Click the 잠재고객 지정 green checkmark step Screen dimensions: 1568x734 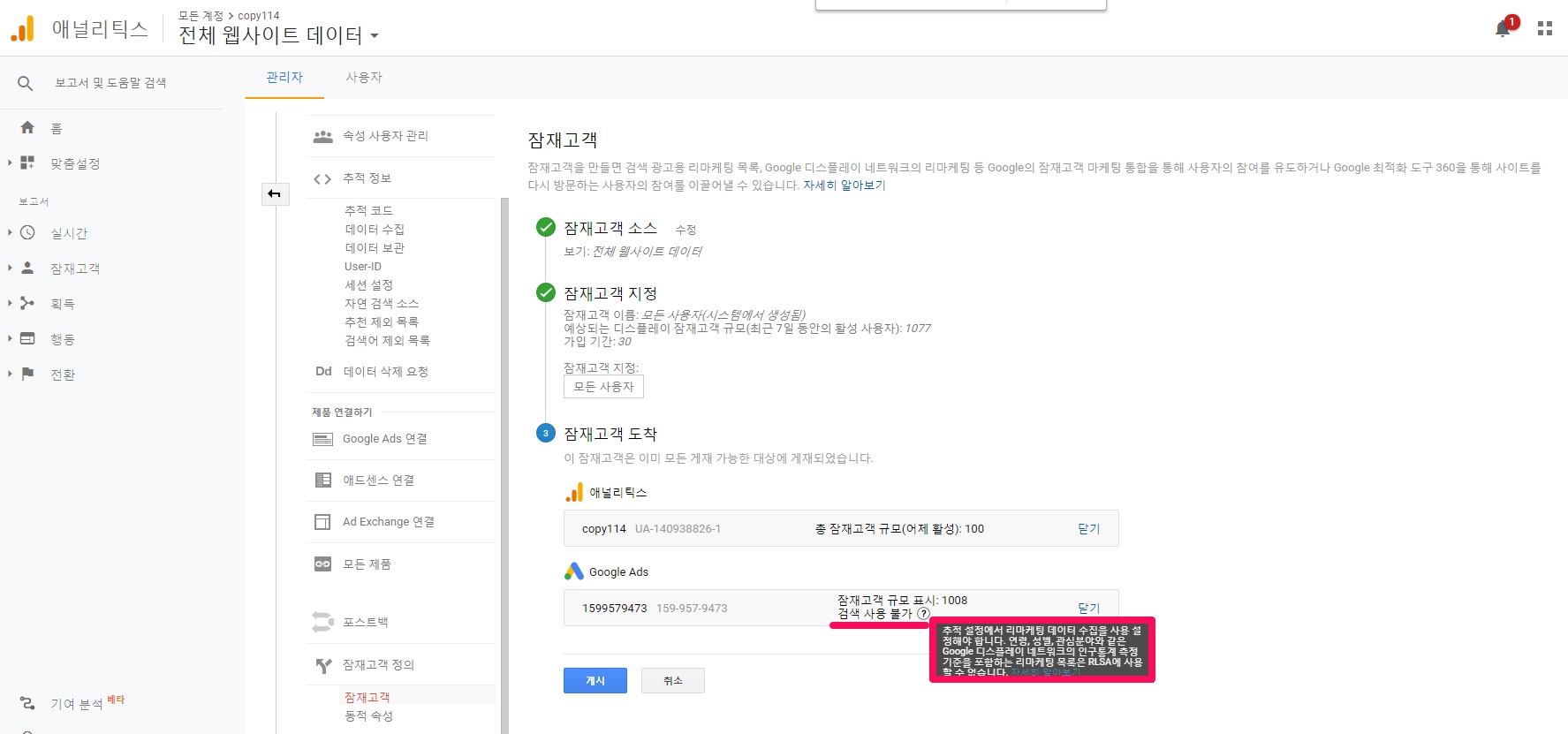click(x=546, y=293)
